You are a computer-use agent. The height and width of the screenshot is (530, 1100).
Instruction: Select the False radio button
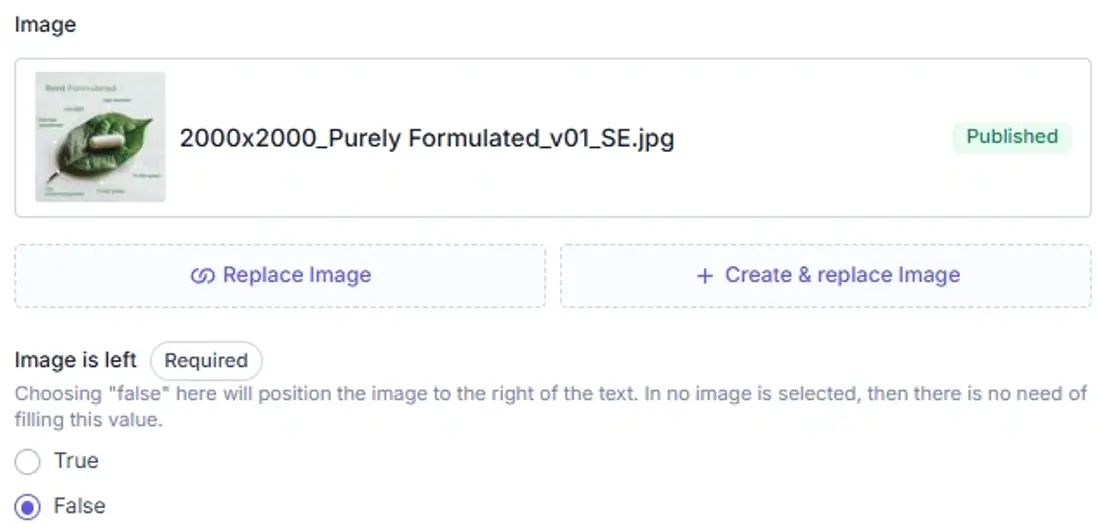[x=27, y=507]
